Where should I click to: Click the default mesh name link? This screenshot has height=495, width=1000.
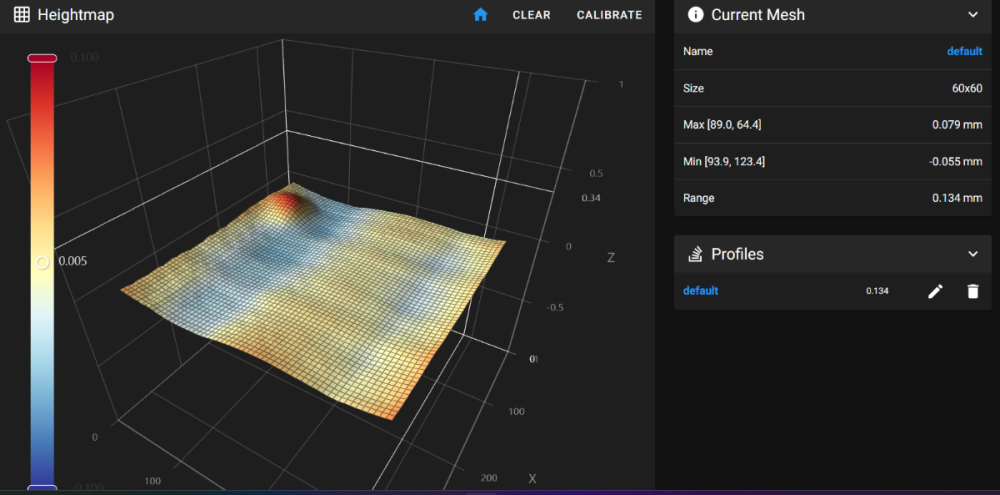(964, 51)
